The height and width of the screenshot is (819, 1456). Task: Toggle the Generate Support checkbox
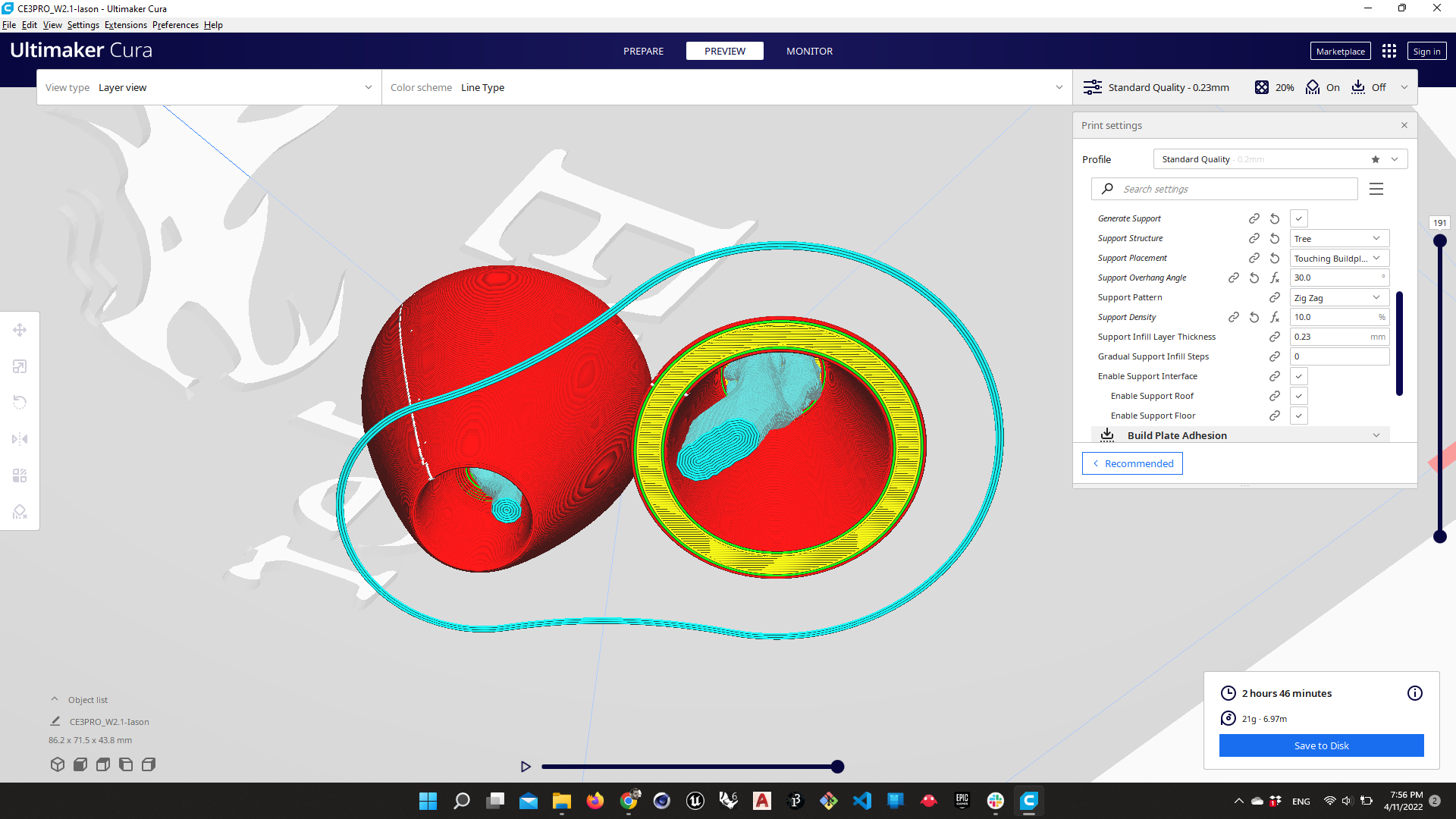point(1299,218)
